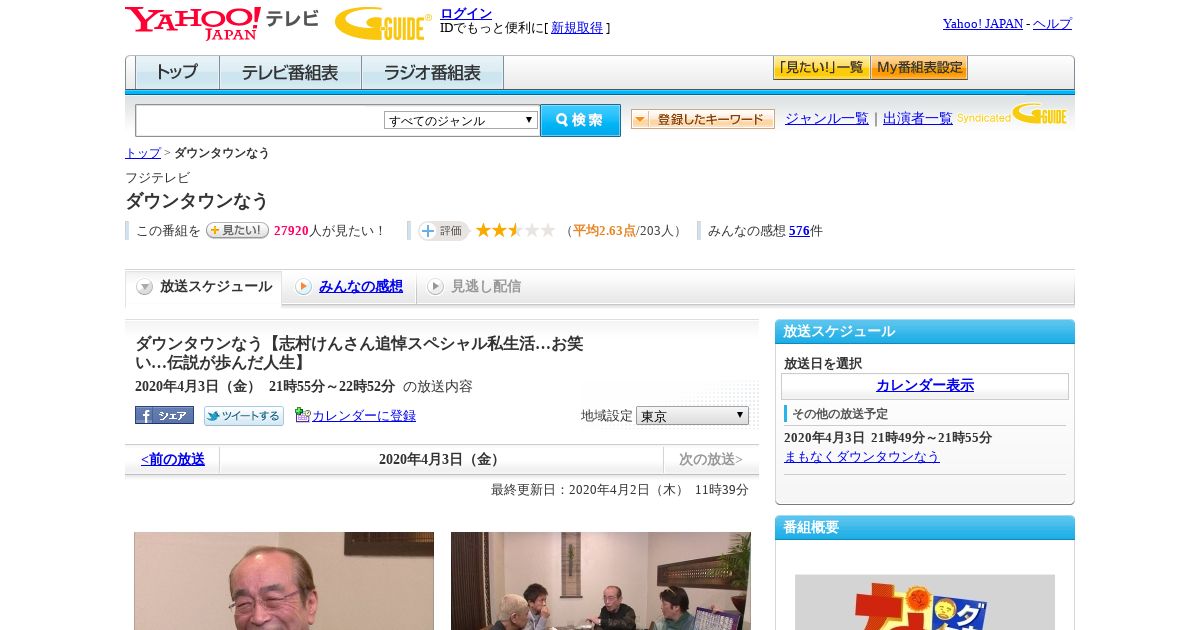Click the greyed 次の放送> link
This screenshot has width=1200, height=630.
coord(711,459)
